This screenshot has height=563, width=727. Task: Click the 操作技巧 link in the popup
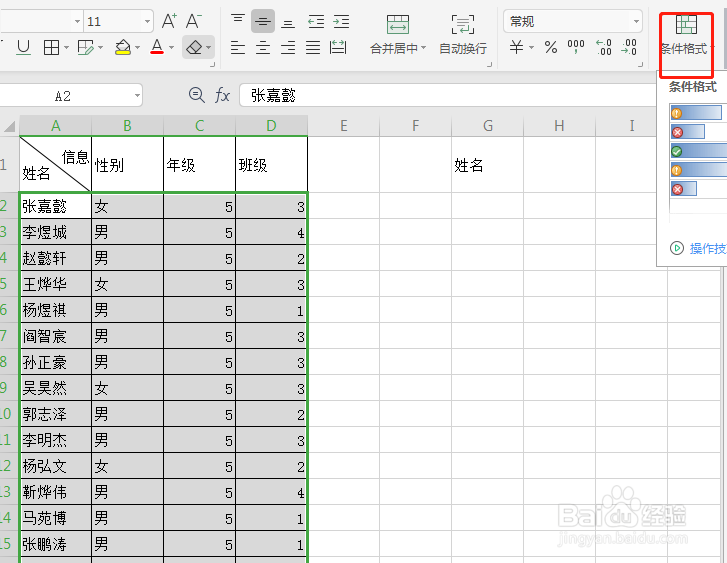pos(708,249)
